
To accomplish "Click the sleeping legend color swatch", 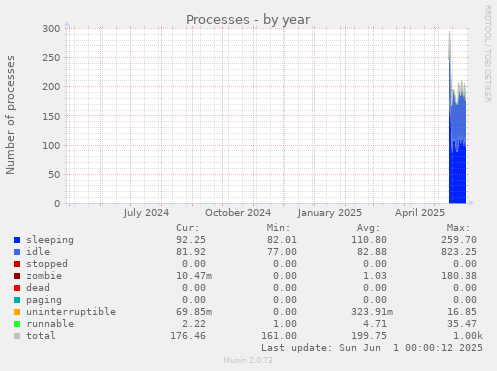I will 17,240.
